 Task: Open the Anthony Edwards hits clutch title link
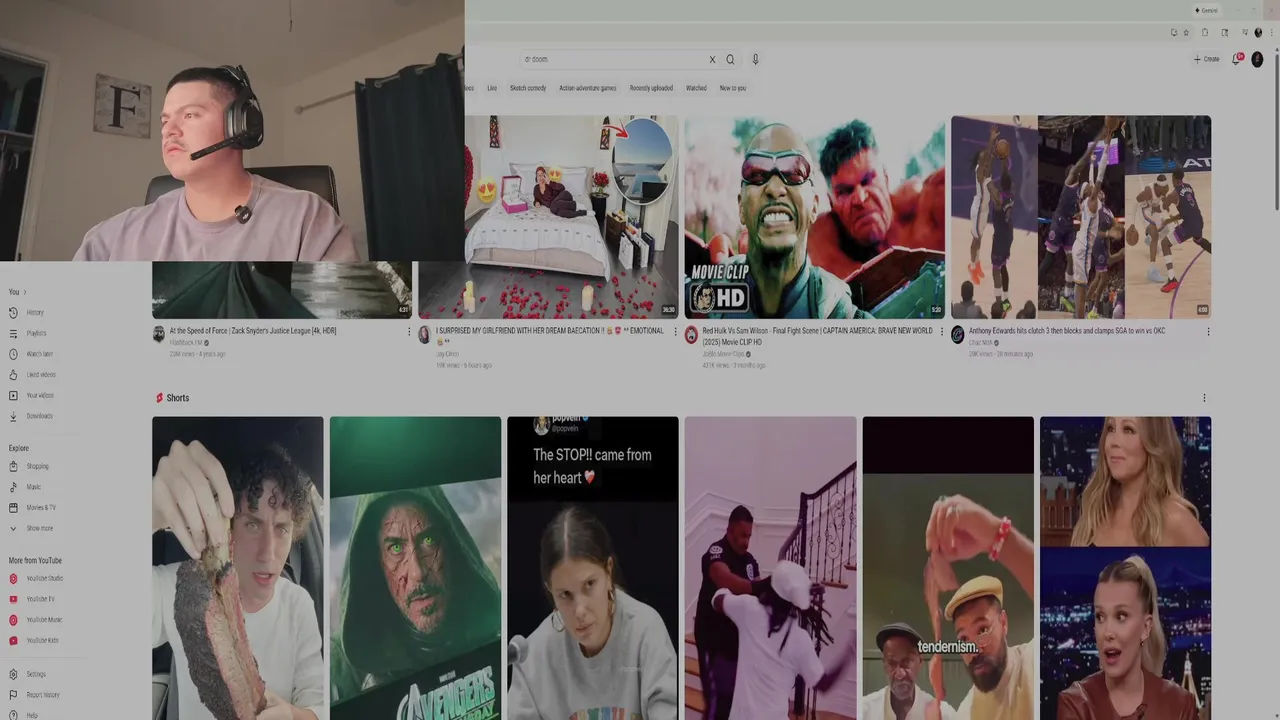click(x=1067, y=330)
